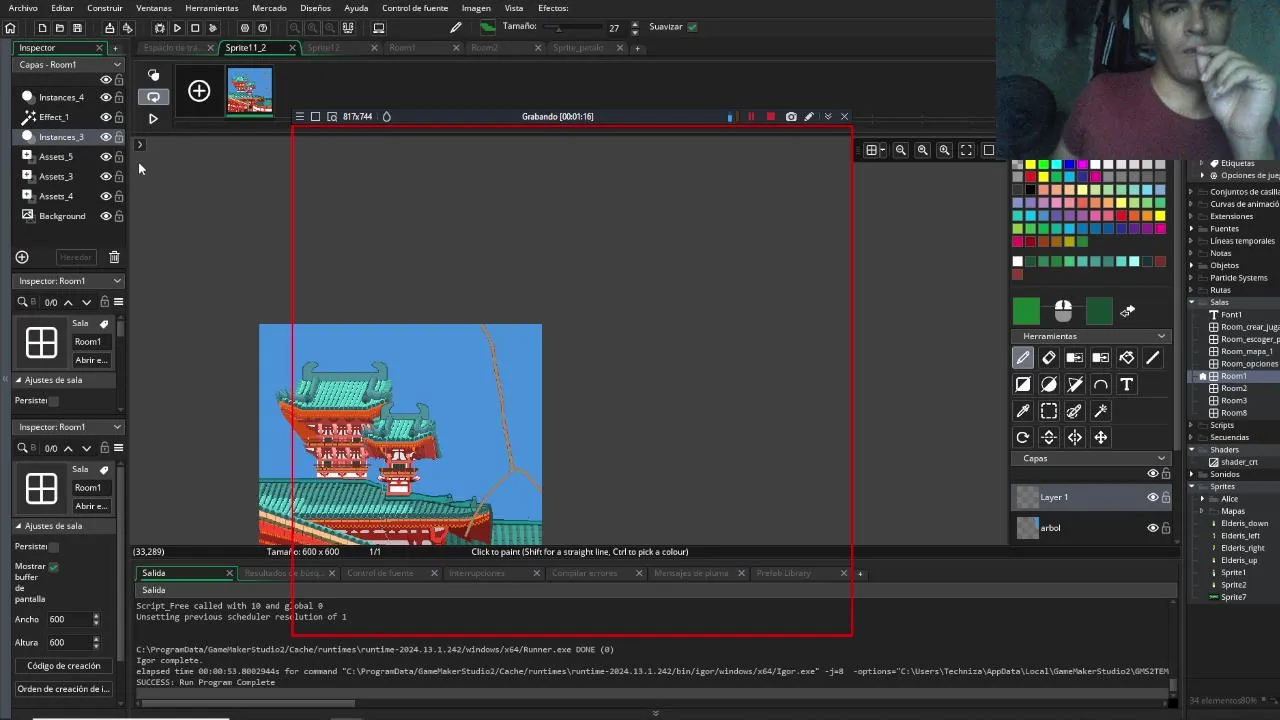Viewport: 1280px width, 720px height.
Task: Click the Rotate image tool
Action: (x=1023, y=437)
